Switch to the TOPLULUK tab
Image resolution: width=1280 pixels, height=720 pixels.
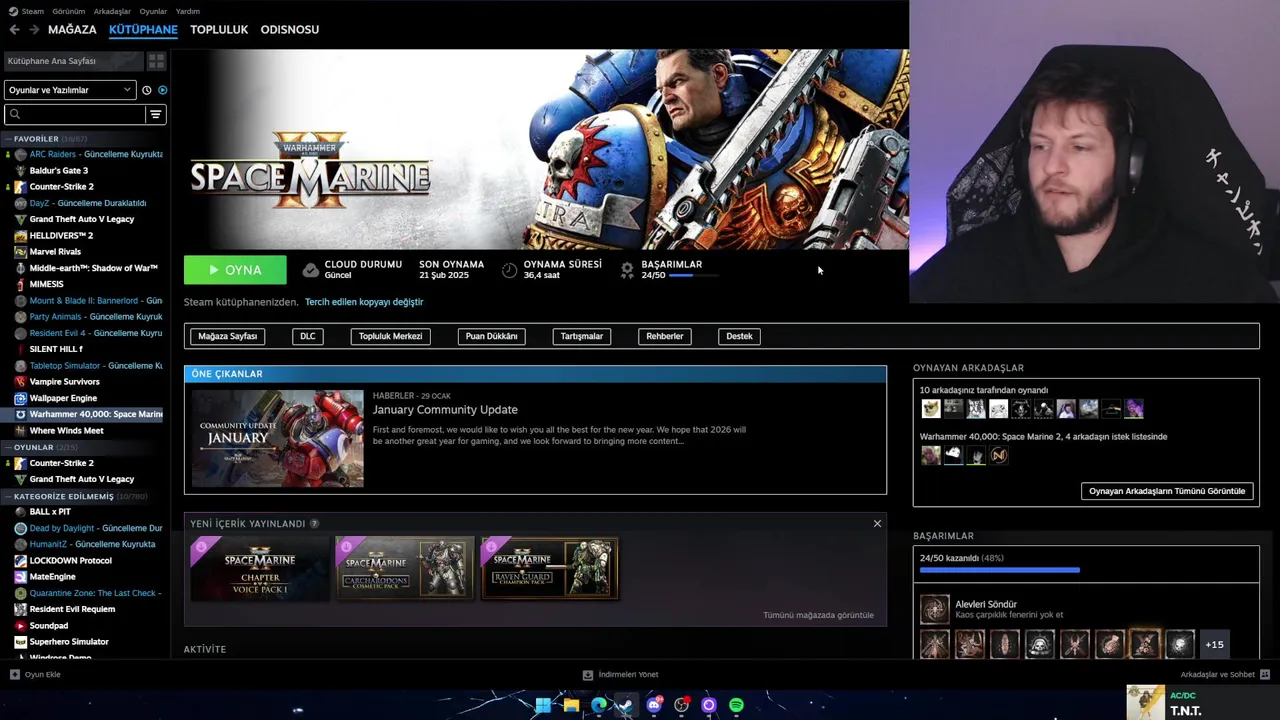(219, 30)
